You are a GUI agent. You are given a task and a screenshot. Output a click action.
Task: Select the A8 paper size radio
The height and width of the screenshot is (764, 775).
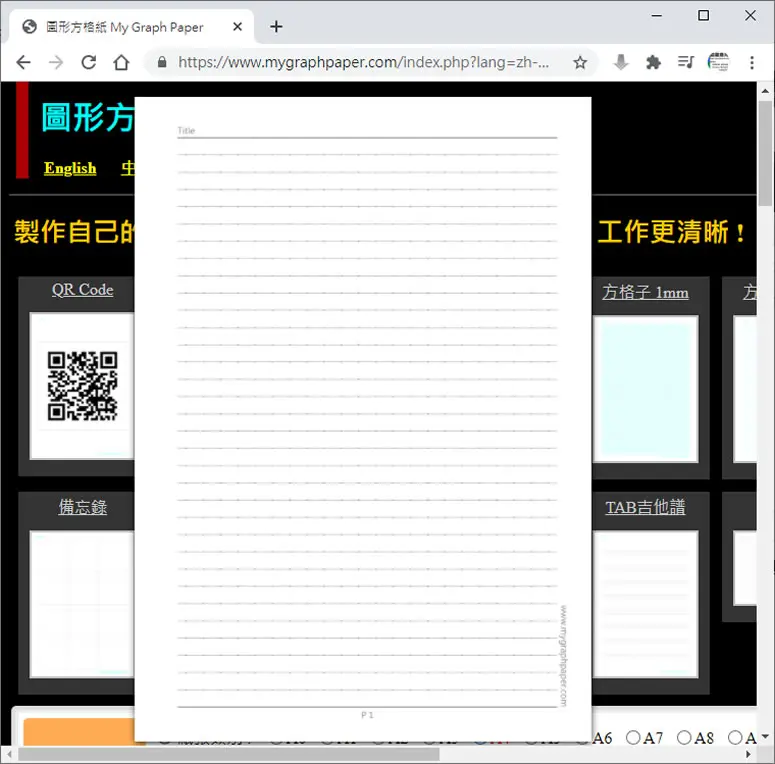tap(684, 738)
